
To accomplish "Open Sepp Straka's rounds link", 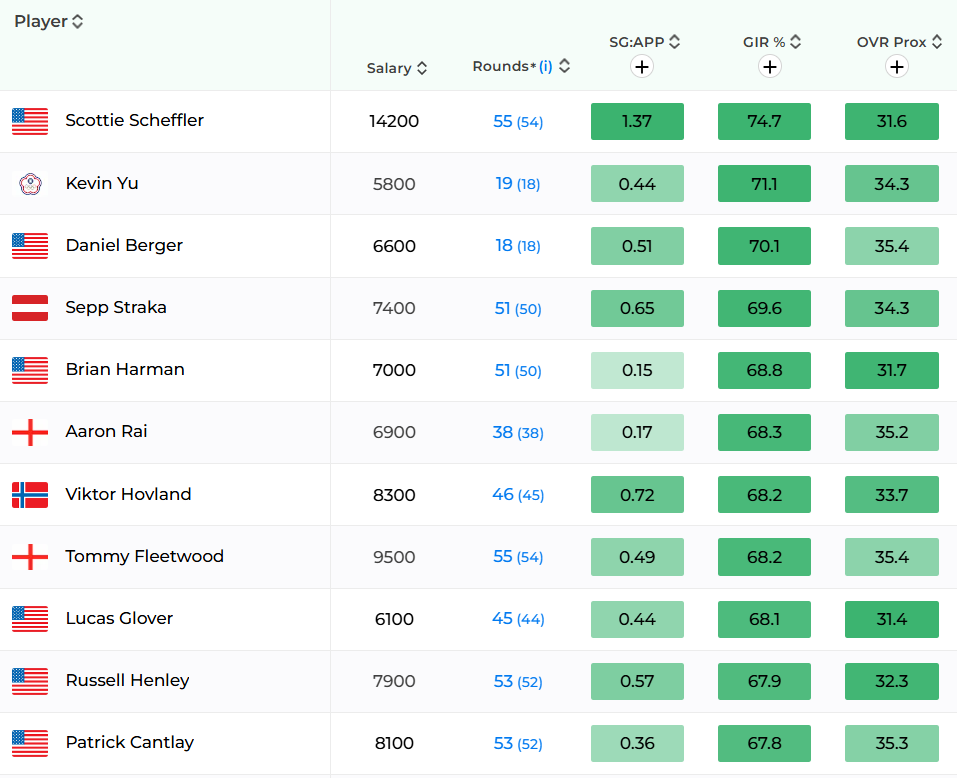I will click(x=518, y=308).
